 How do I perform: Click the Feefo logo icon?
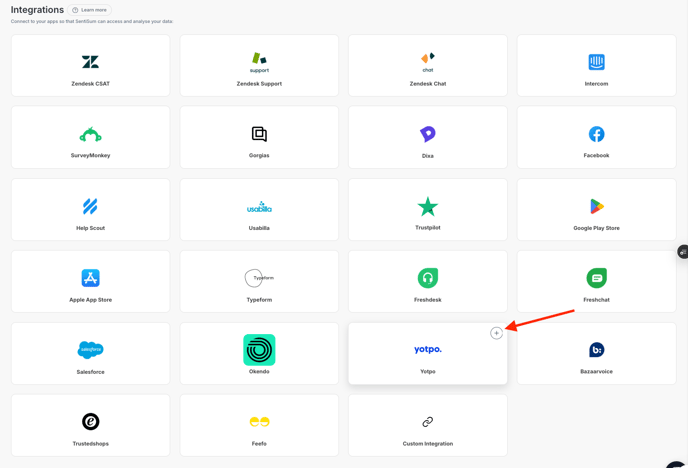[259, 422]
